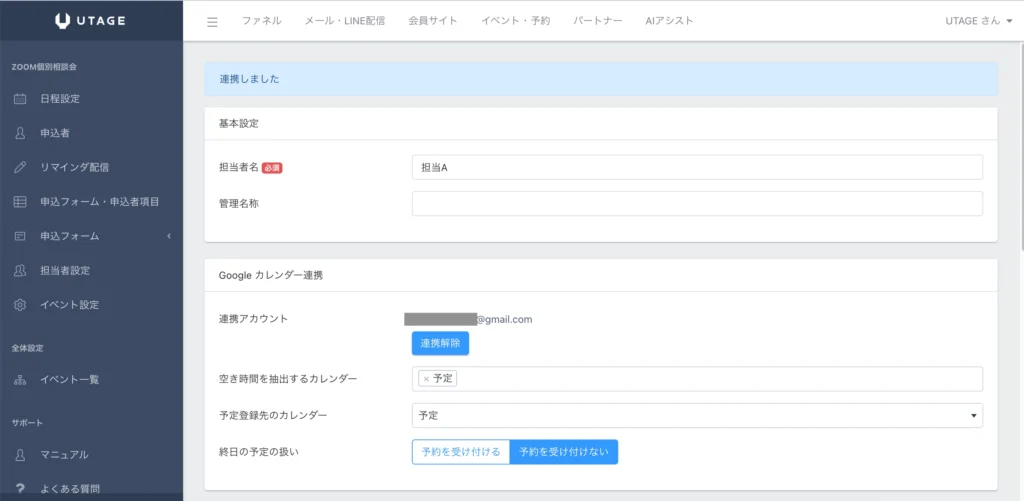Screen dimensions: 1024x501
Task: Open よくある質問 in sidebar
Action: [x=69, y=489]
